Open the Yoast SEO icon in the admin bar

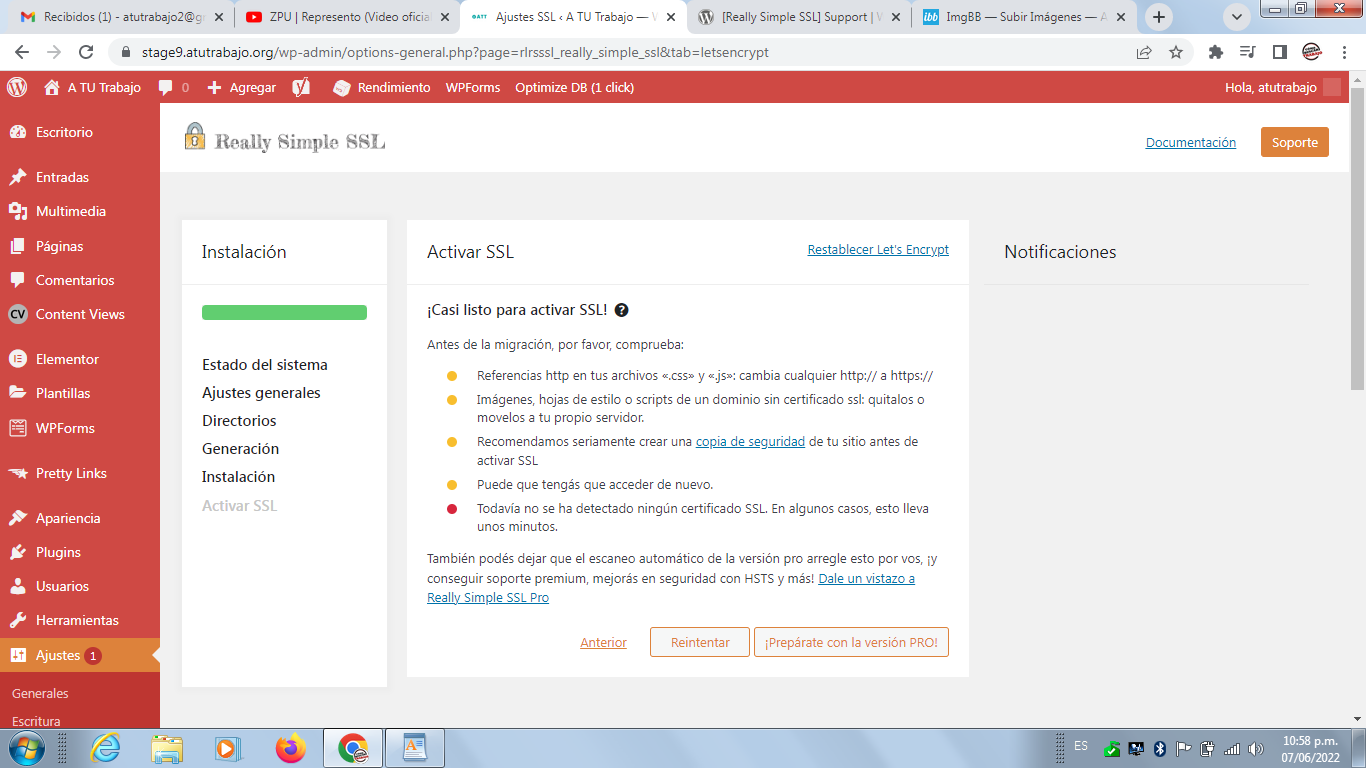click(301, 87)
